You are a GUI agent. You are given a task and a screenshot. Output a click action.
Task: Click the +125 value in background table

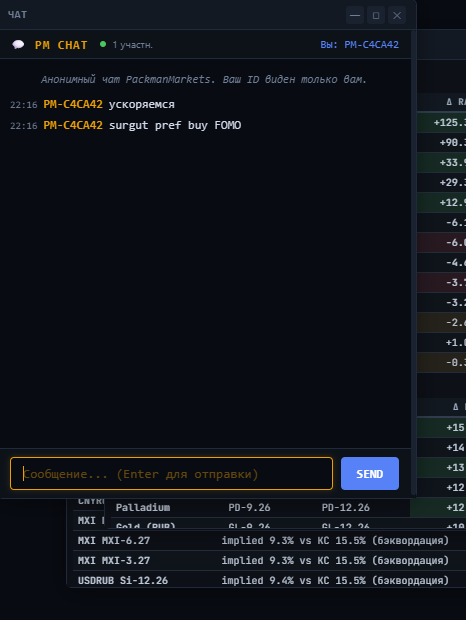click(449, 123)
